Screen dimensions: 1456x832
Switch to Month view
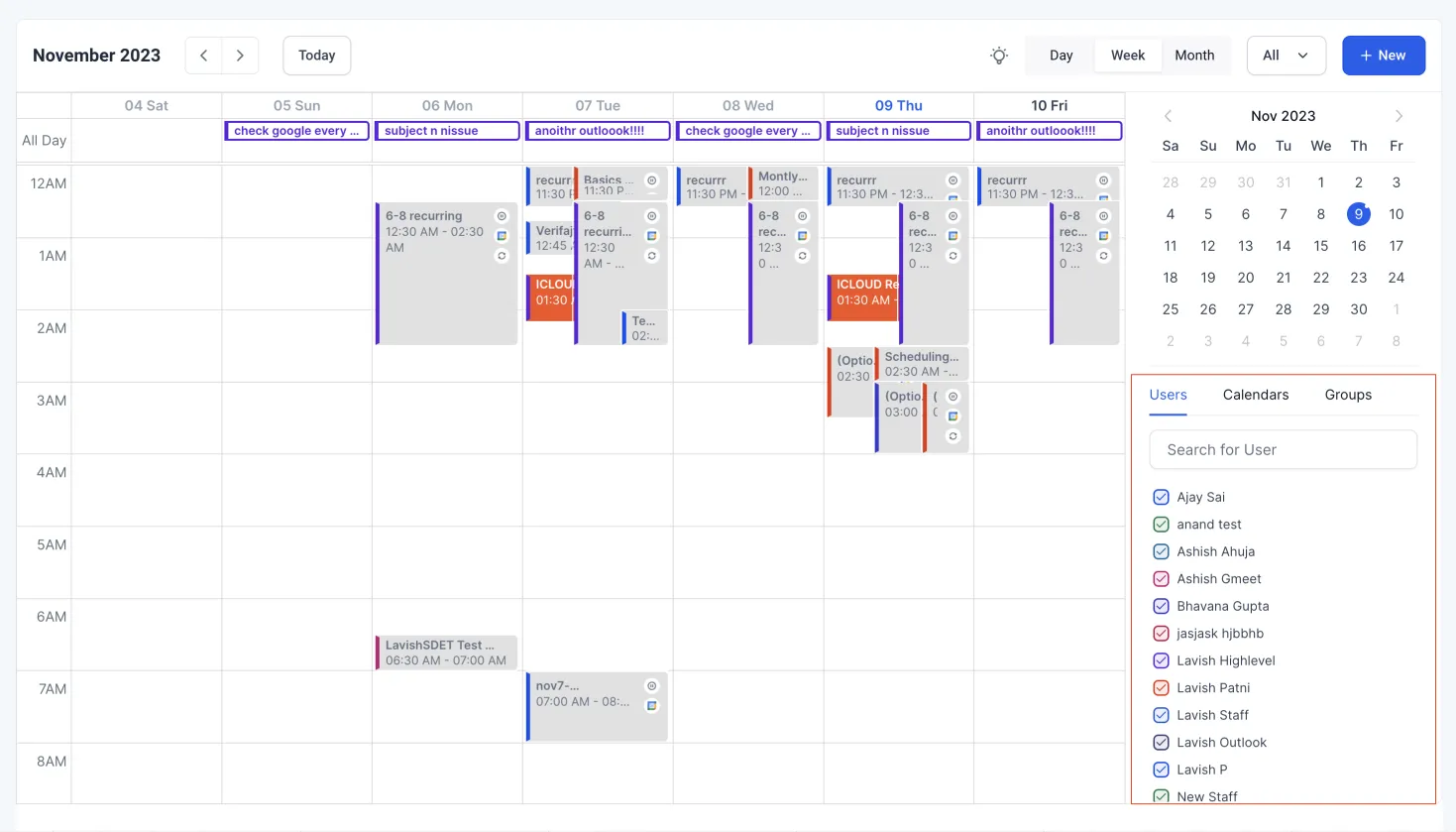tap(1194, 56)
